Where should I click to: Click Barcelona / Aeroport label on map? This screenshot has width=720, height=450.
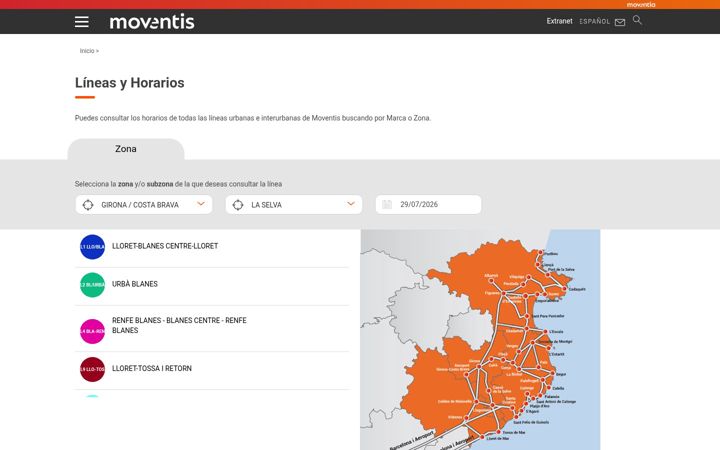coord(412,440)
